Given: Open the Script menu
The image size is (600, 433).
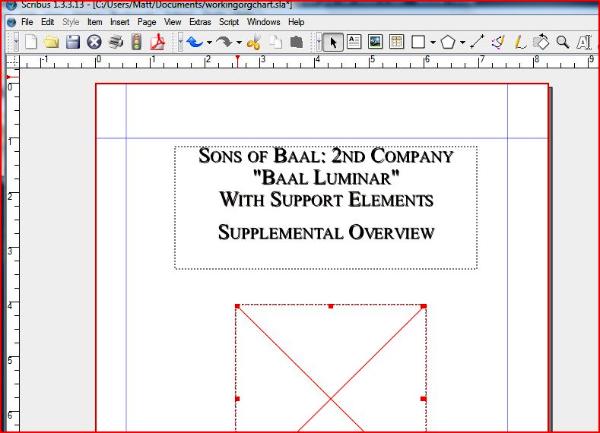Looking at the screenshot, I should (x=229, y=22).
